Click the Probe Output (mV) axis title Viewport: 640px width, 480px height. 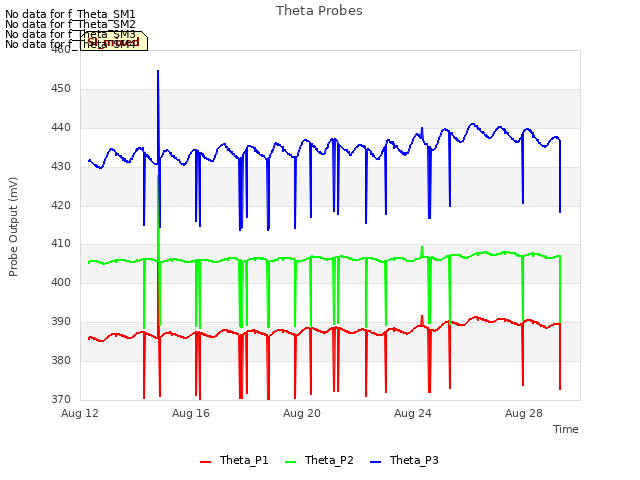tap(13, 227)
